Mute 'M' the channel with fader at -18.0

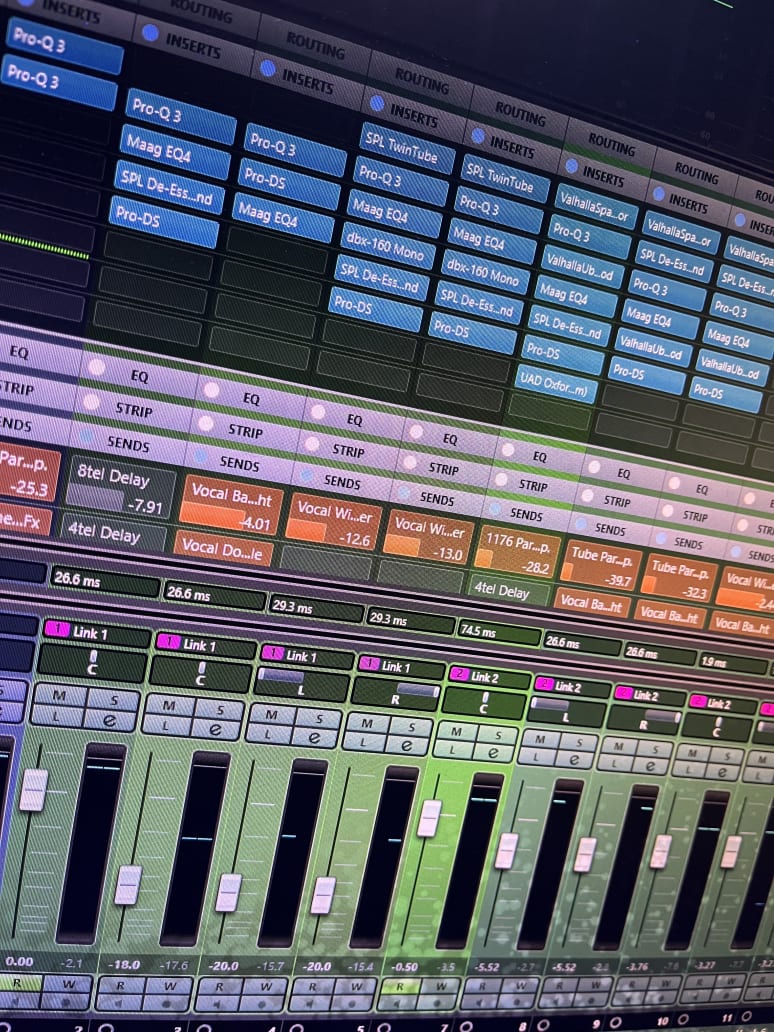[169, 706]
